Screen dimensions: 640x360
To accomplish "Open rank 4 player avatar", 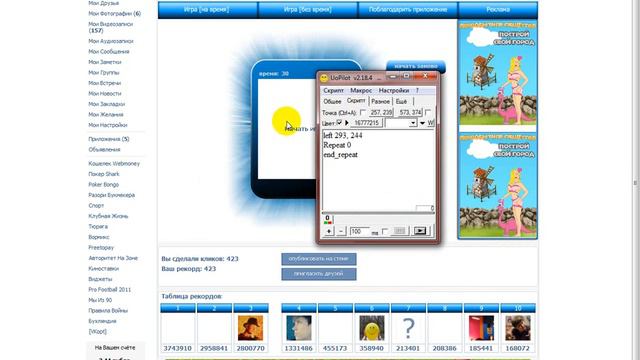I will point(299,328).
